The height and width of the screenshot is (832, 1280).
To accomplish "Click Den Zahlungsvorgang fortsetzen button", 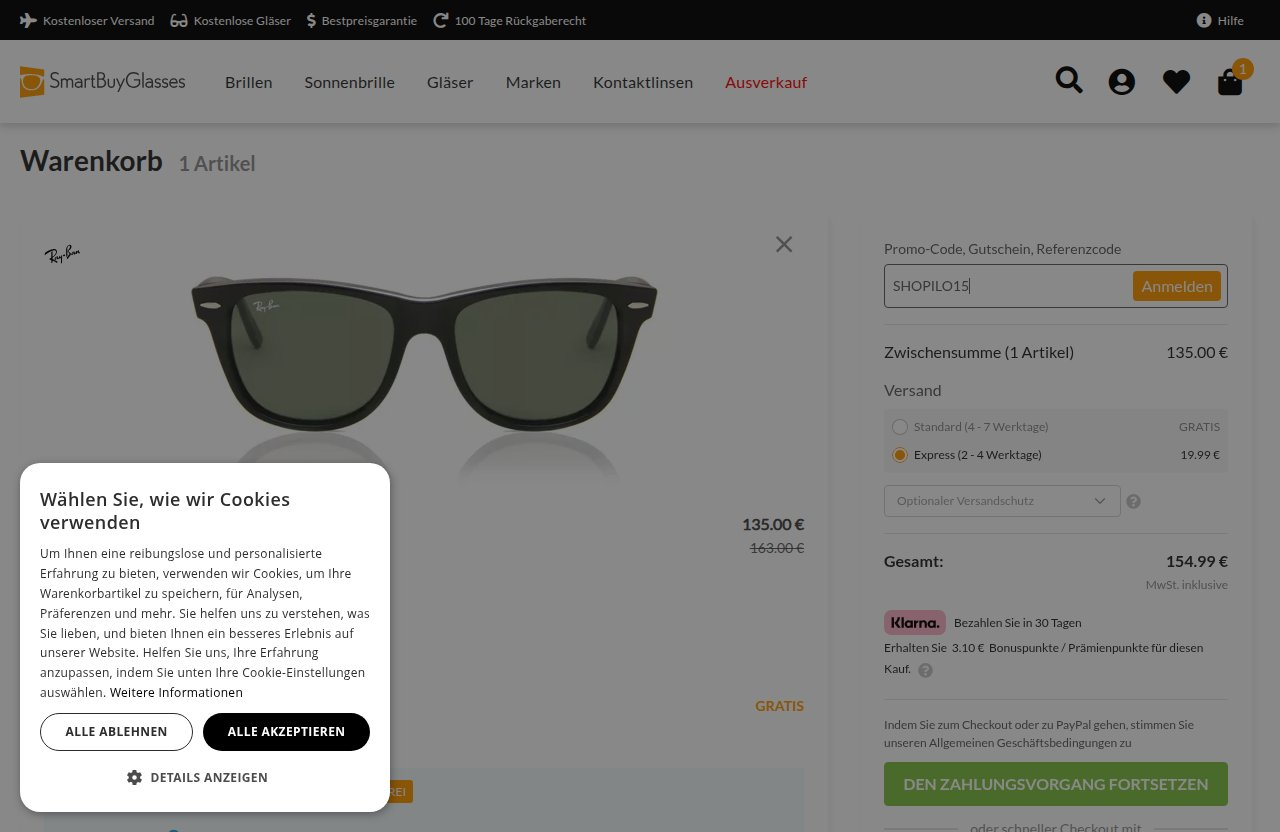I will [x=1056, y=784].
